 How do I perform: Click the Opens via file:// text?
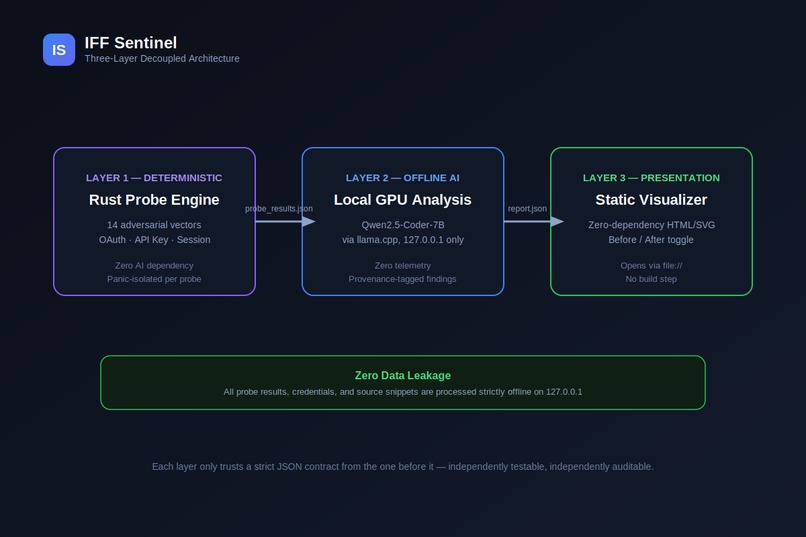(x=651, y=266)
